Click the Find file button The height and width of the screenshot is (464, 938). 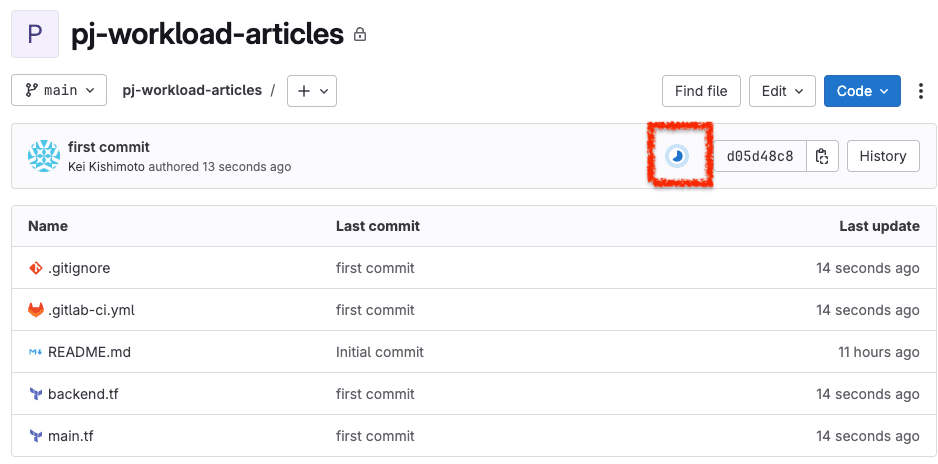coord(701,91)
